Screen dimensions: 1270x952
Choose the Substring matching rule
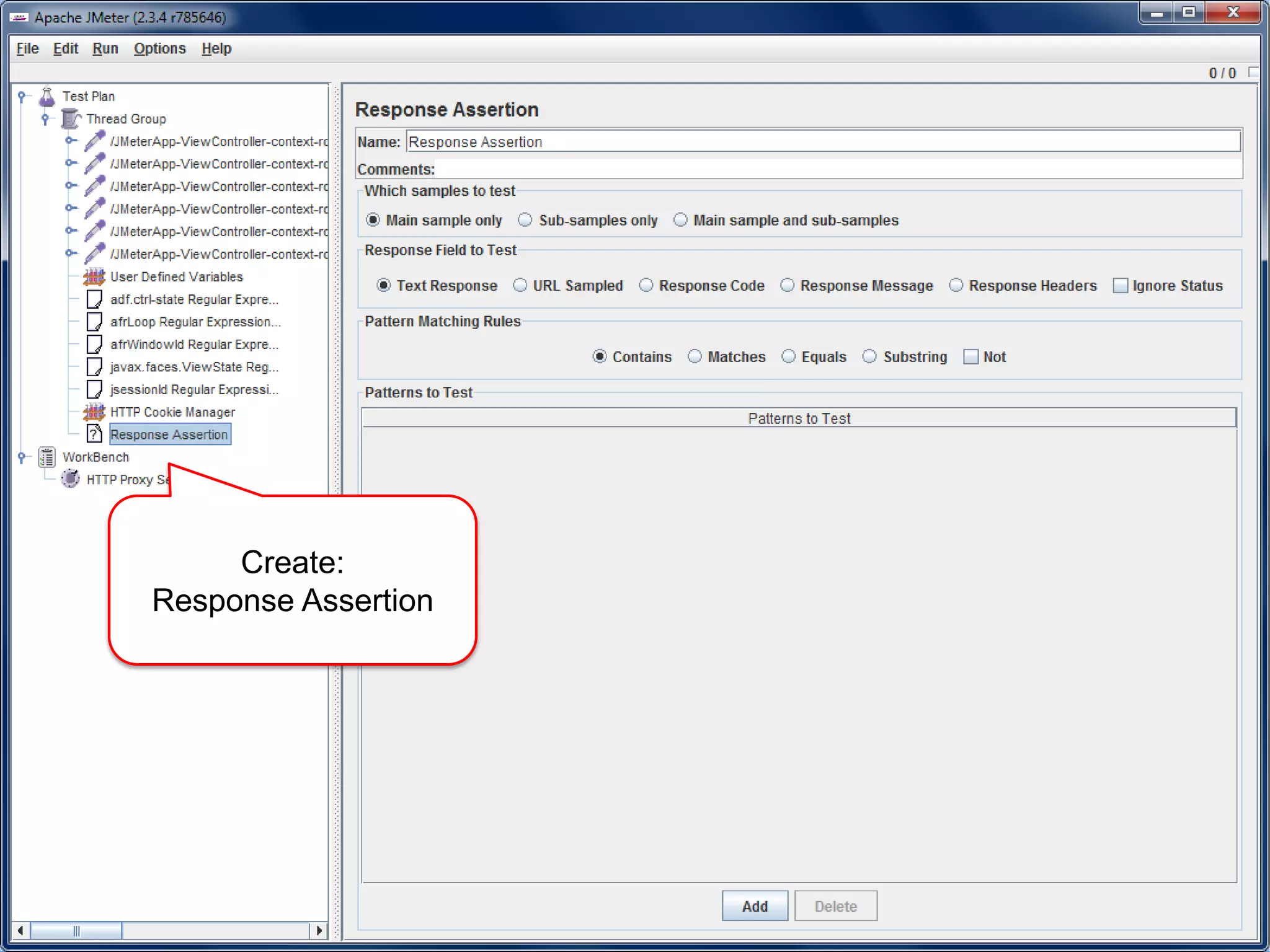coord(870,356)
